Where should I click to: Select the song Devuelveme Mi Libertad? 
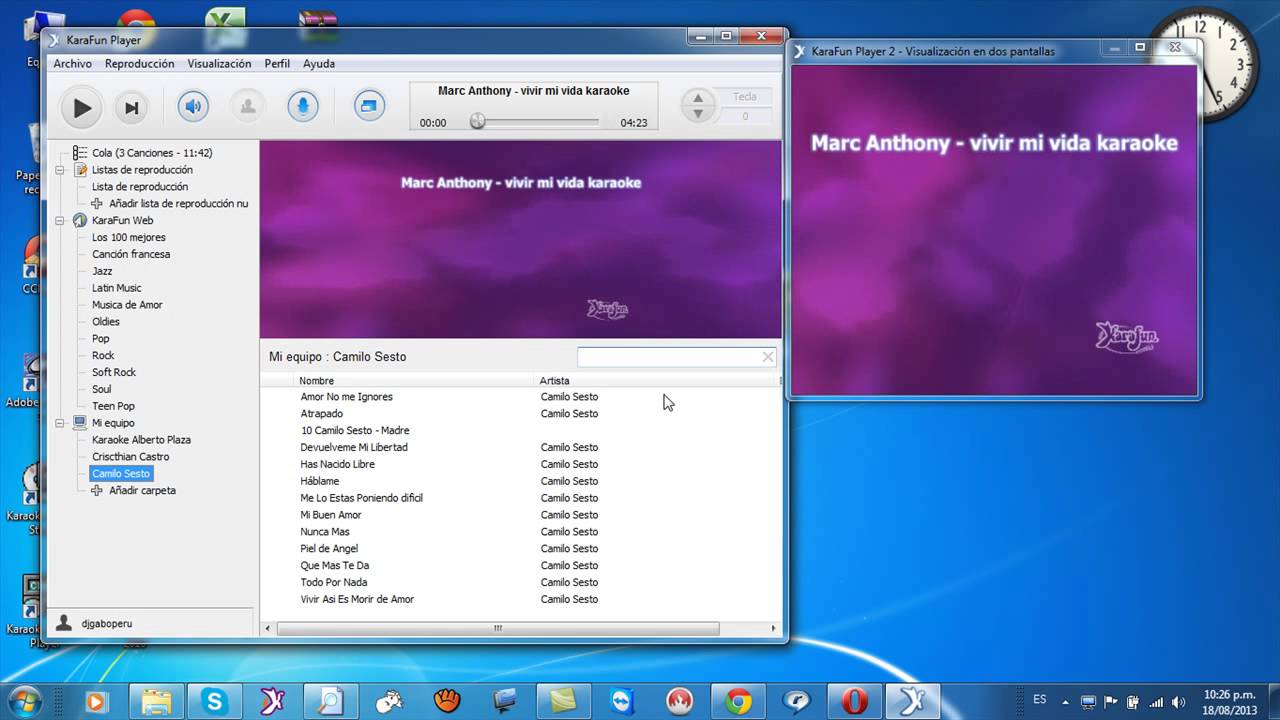[x=354, y=447]
